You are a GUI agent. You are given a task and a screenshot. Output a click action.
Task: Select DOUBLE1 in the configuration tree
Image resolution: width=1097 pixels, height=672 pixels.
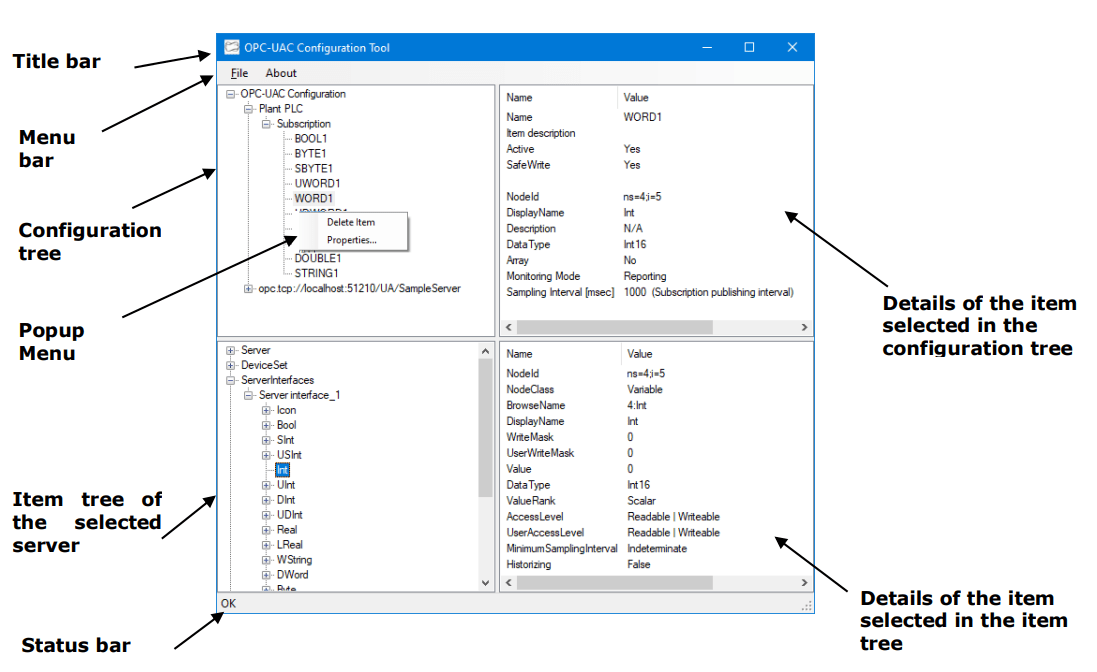pos(318,258)
